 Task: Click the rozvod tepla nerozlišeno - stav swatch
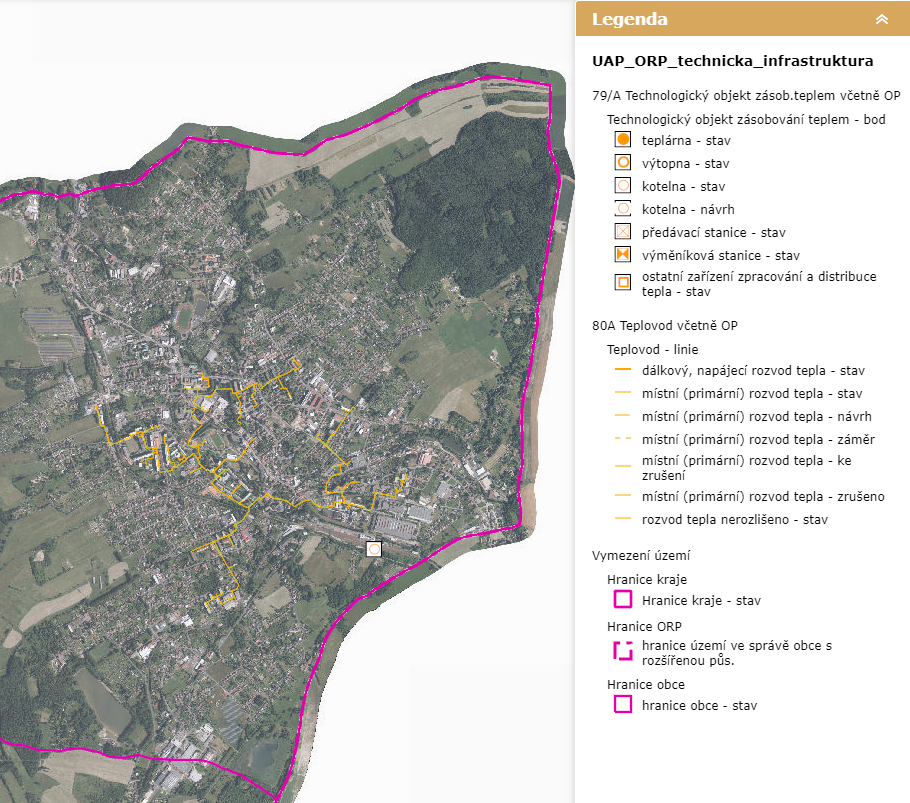(x=623, y=519)
